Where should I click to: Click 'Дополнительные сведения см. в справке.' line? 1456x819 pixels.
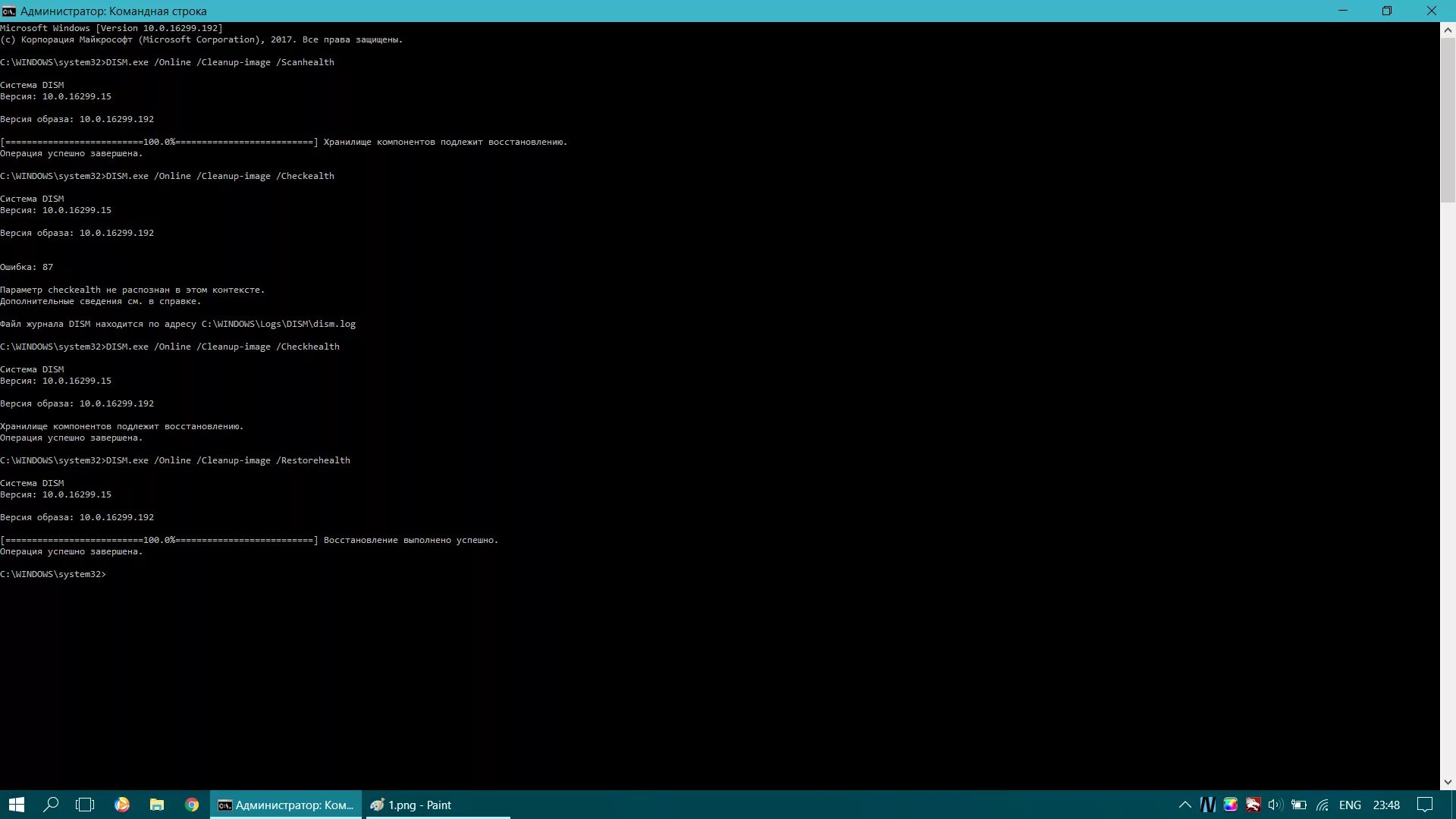(x=101, y=301)
